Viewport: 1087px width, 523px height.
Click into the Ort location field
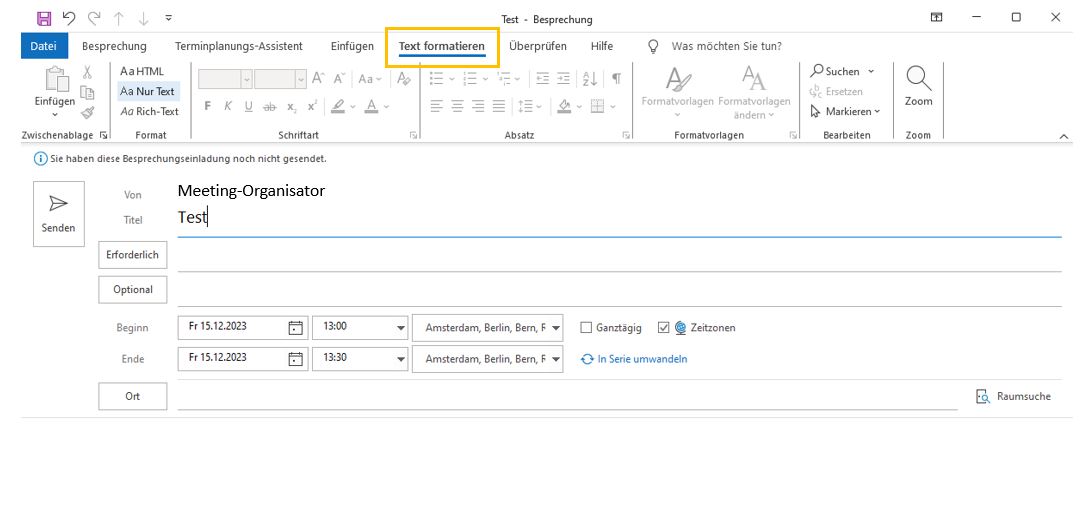566,397
